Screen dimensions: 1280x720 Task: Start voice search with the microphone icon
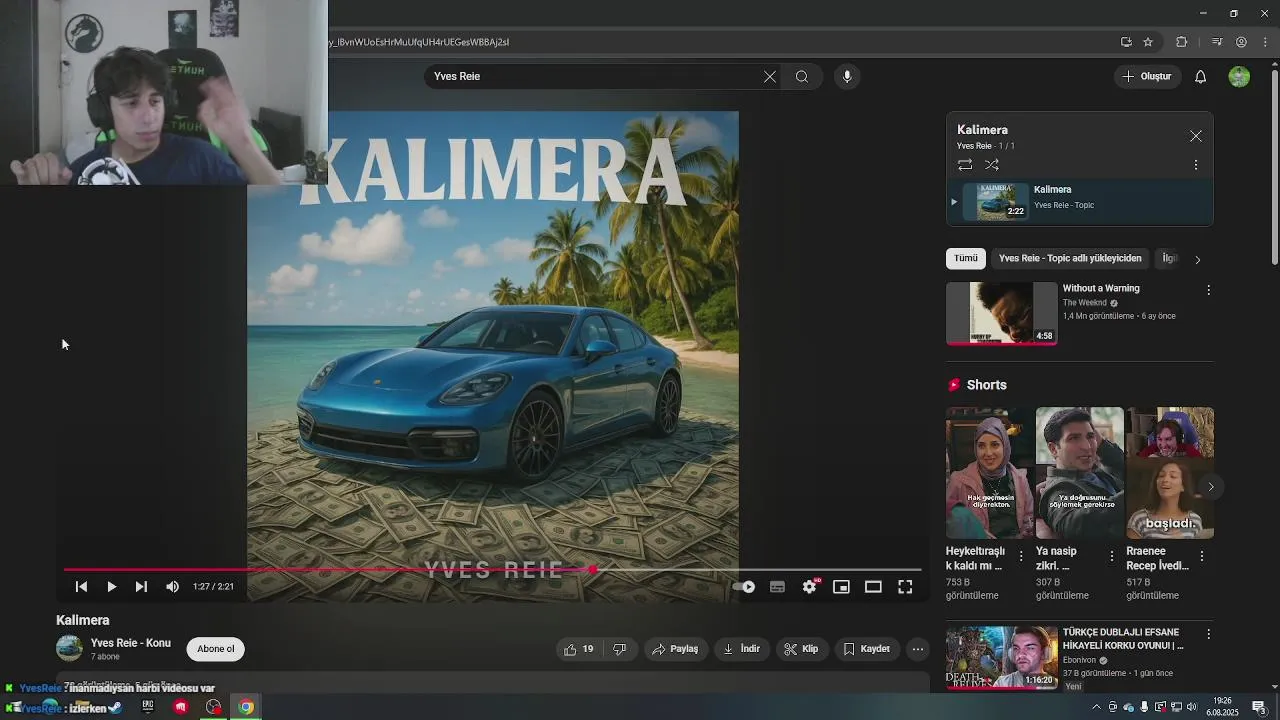tap(847, 77)
